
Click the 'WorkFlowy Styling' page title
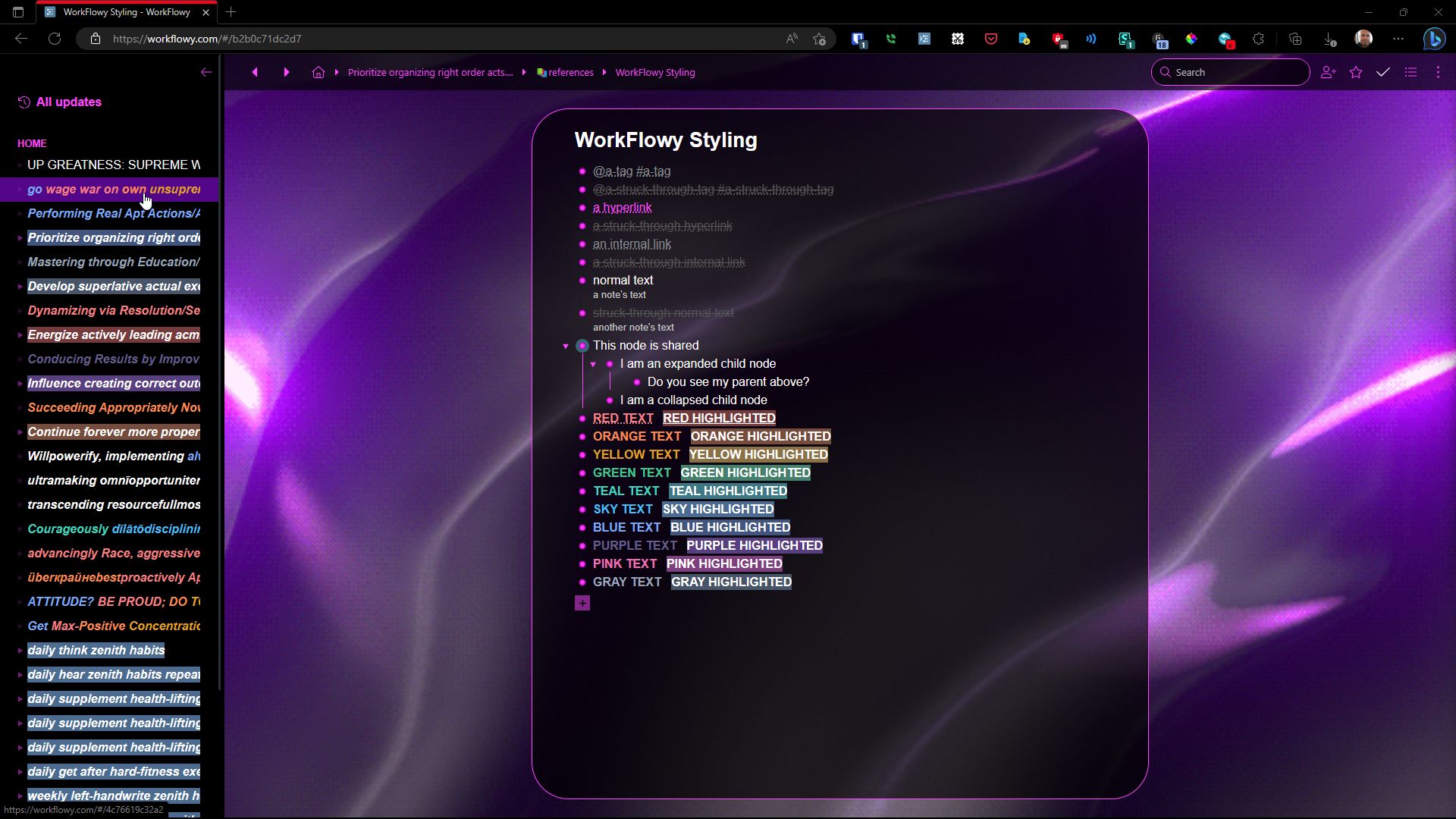pos(666,140)
